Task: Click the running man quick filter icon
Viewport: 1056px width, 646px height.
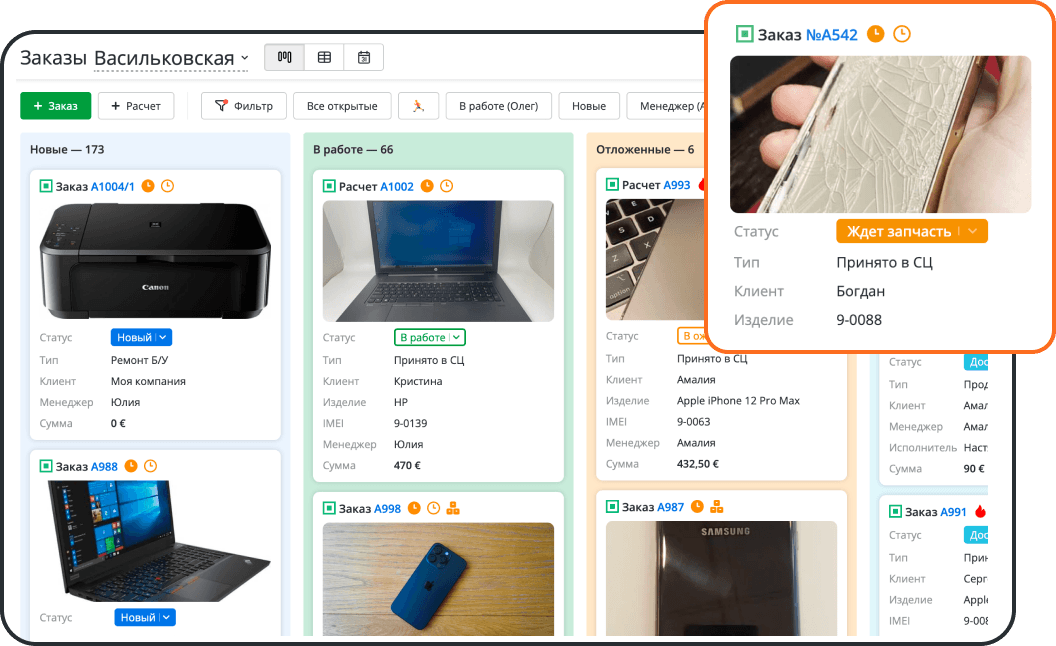Action: click(x=418, y=106)
